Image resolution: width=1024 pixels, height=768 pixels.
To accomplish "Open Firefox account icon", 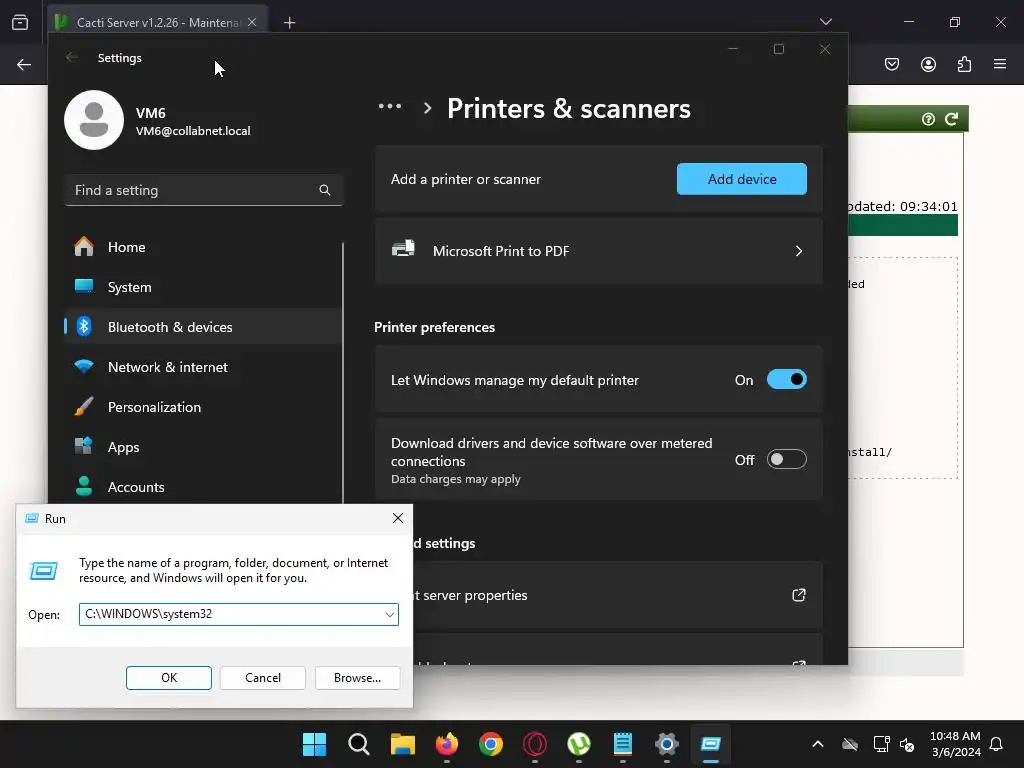I will pyautogui.click(x=928, y=64).
